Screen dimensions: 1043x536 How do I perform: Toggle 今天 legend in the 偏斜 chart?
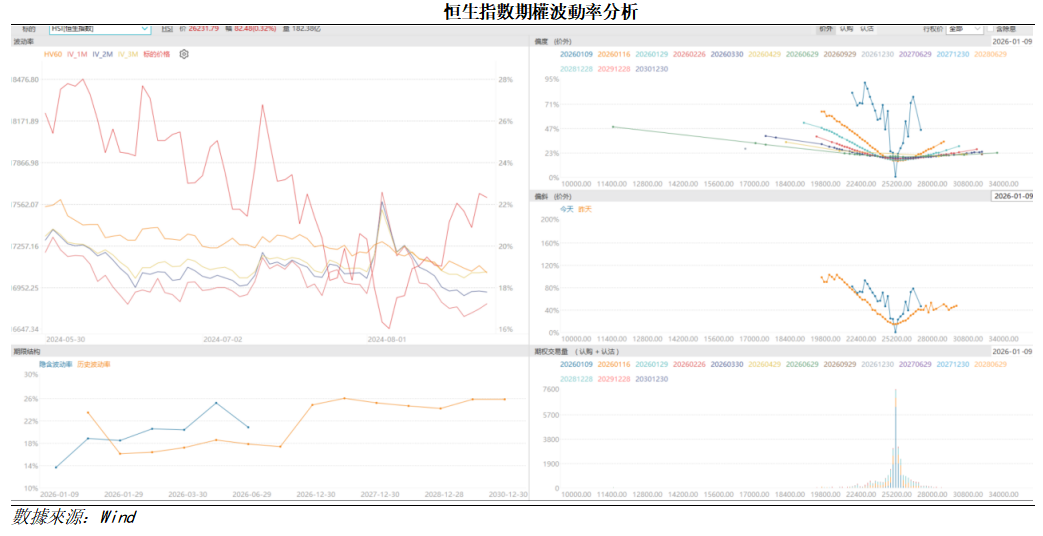(567, 209)
